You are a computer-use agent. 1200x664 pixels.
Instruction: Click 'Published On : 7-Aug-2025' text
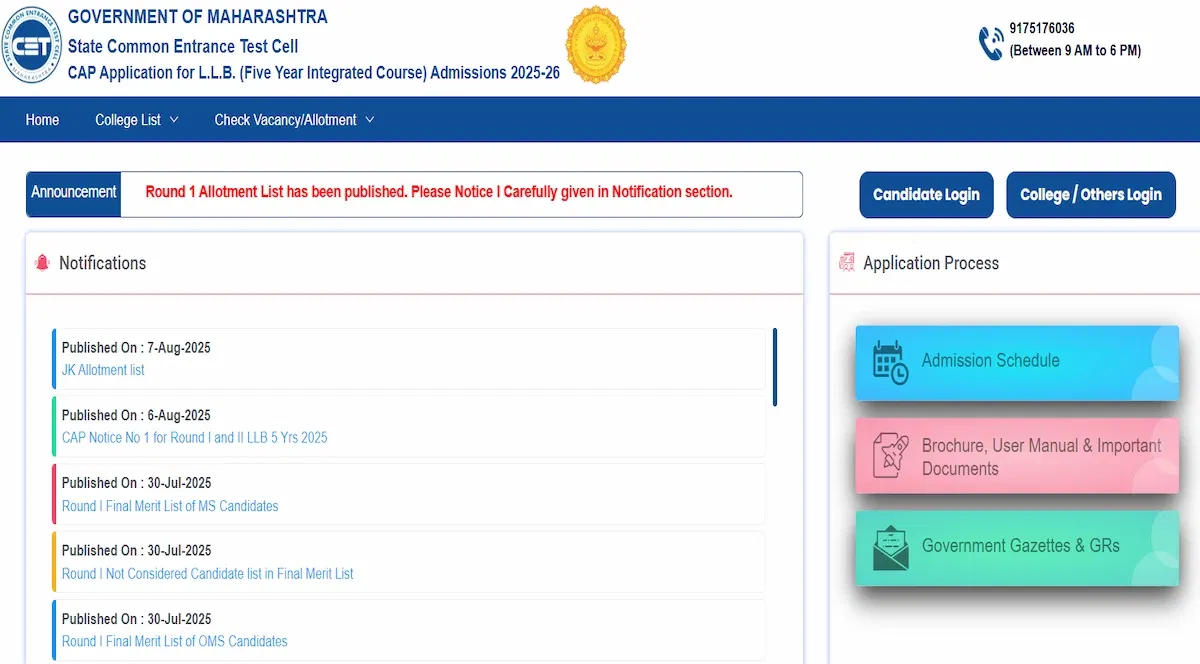pyautogui.click(x=136, y=348)
